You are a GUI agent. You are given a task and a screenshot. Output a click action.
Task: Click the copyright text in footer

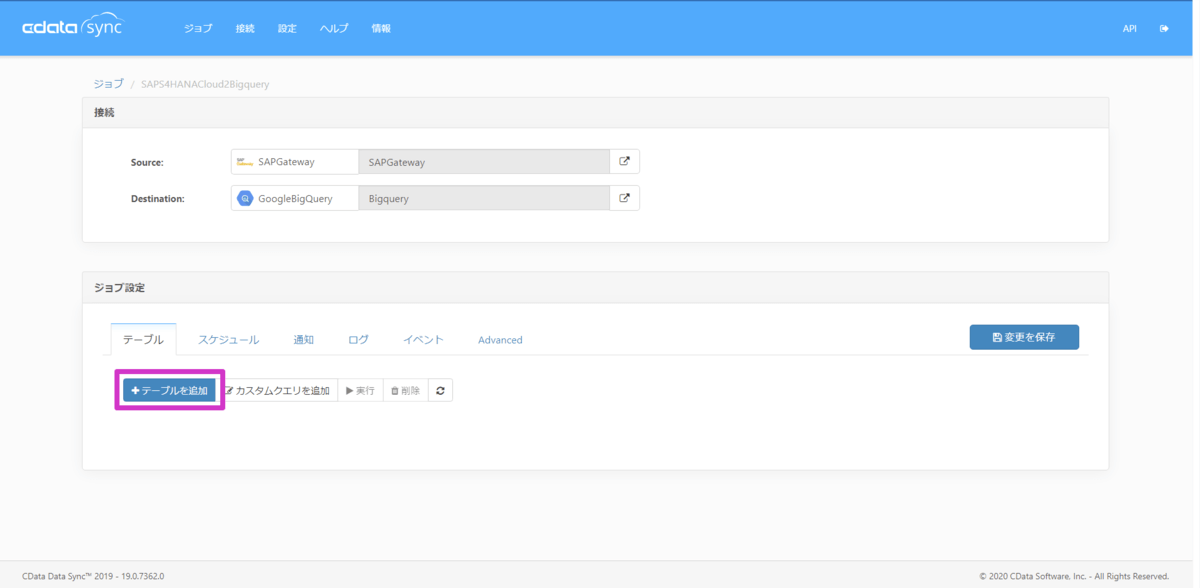(1074, 576)
